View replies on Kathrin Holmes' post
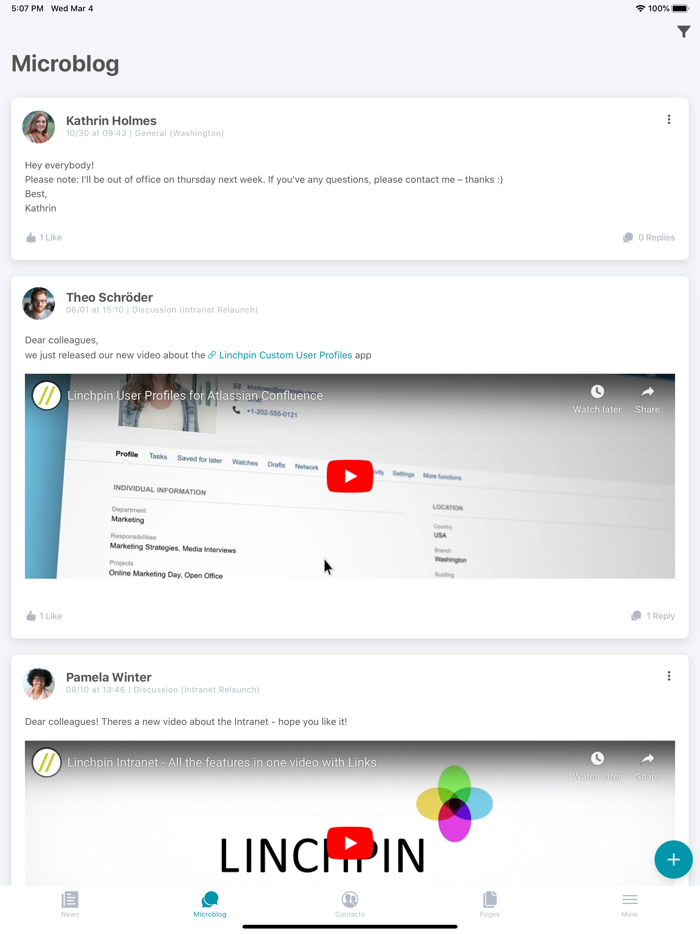Viewport: 700px width, 934px height. [649, 238]
